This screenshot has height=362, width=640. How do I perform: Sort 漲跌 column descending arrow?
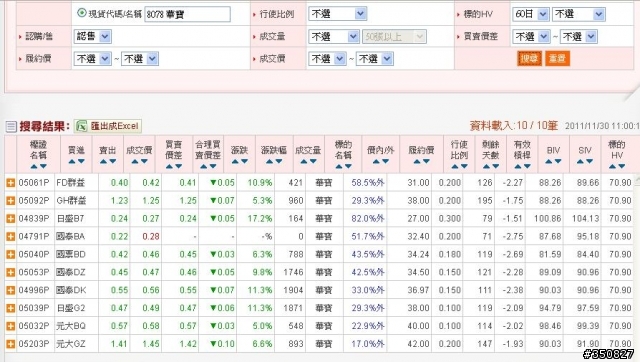pyautogui.click(x=244, y=162)
